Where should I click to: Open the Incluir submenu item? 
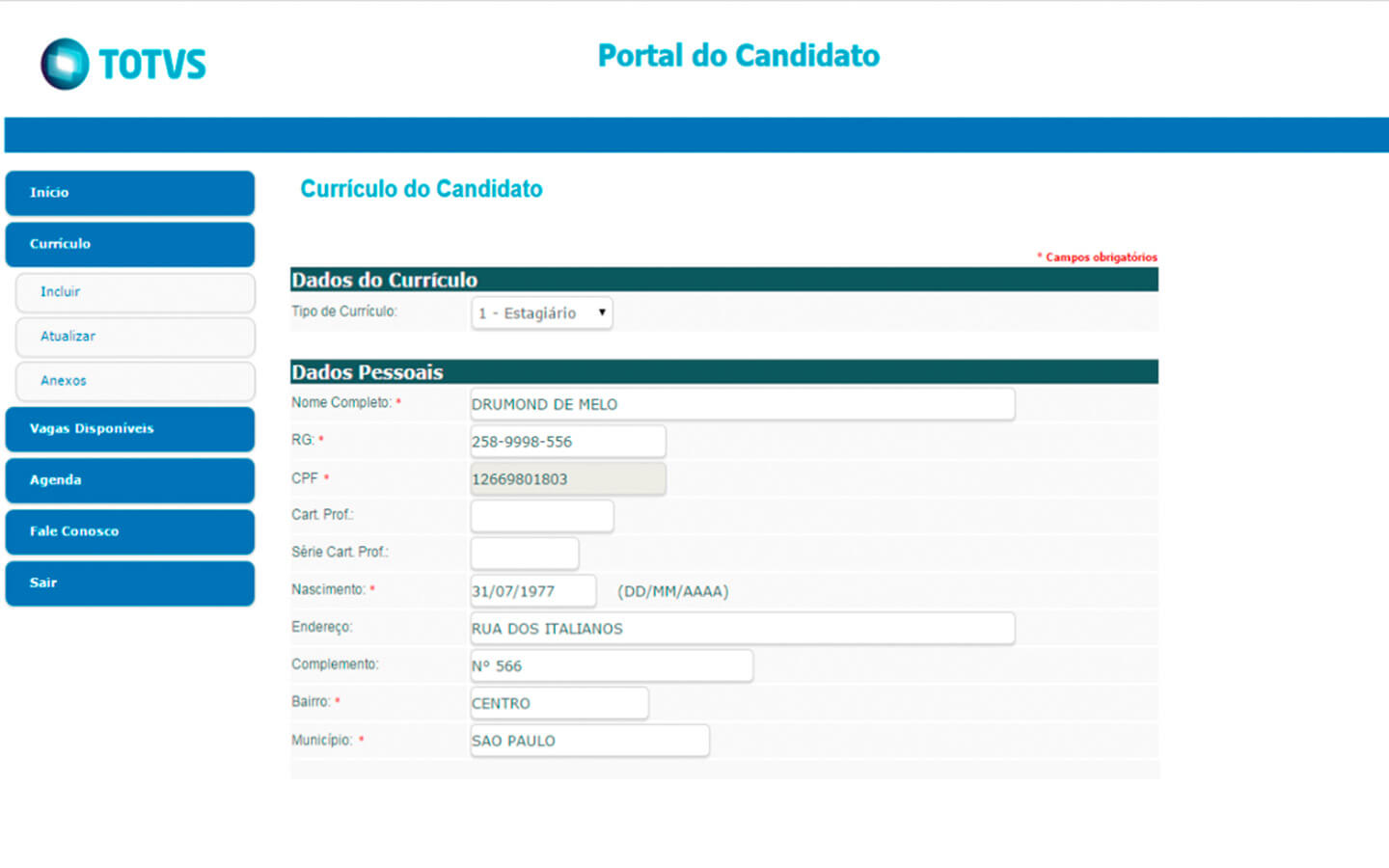[135, 292]
